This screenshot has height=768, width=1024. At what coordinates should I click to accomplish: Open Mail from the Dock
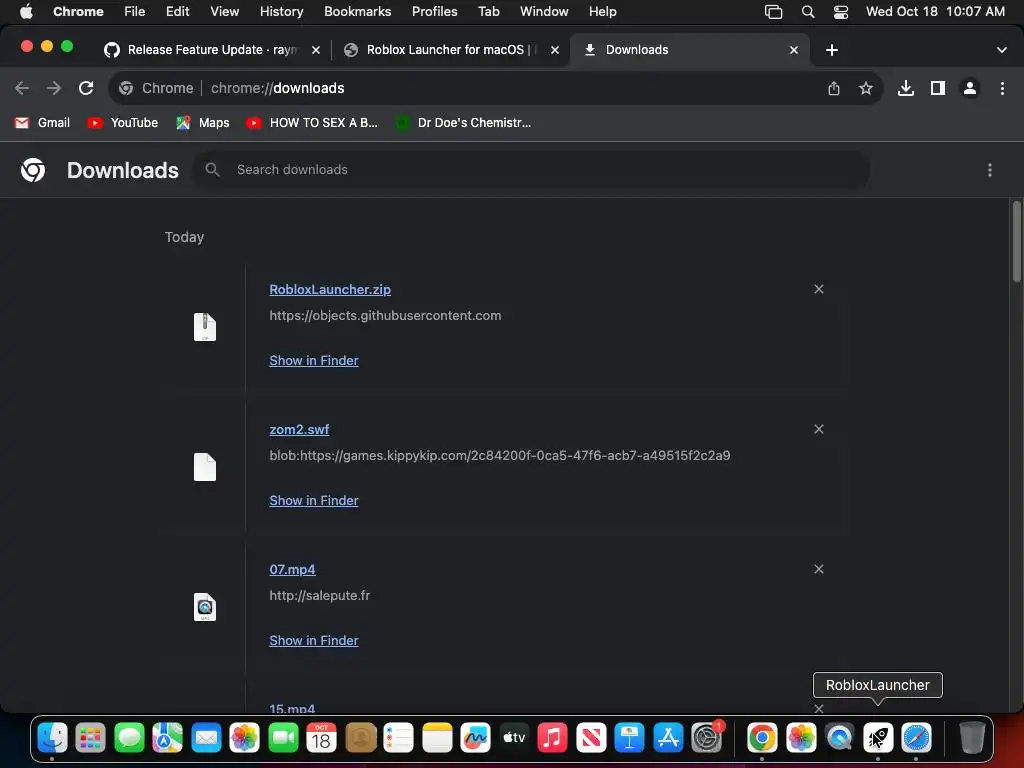click(x=206, y=738)
